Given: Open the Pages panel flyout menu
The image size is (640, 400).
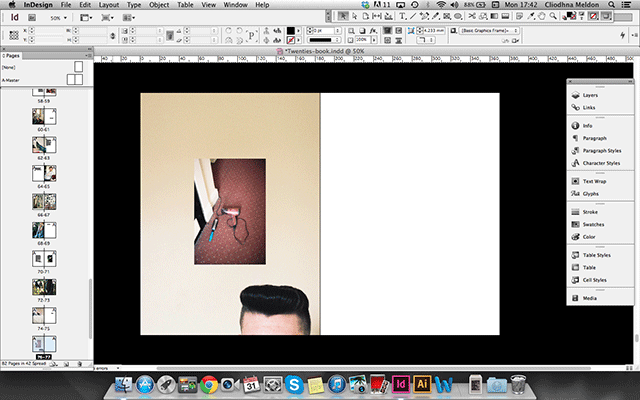Looking at the screenshot, I should coord(88,56).
